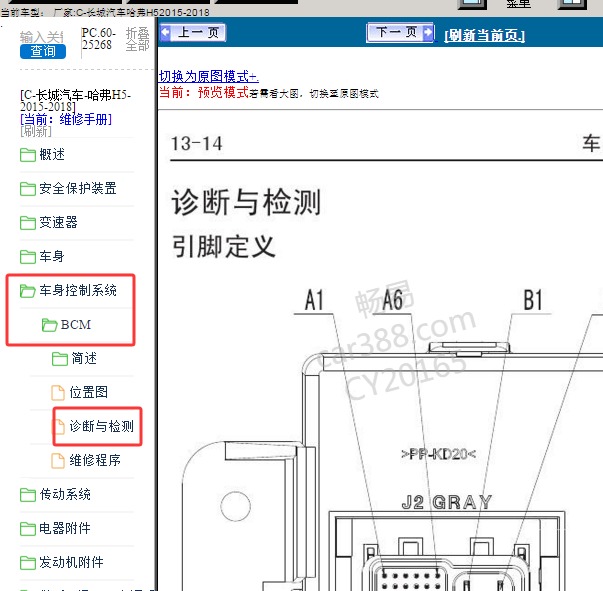603x591 pixels.
Task: Click the left arrow icon on 上一页
Action: pyautogui.click(x=166, y=32)
